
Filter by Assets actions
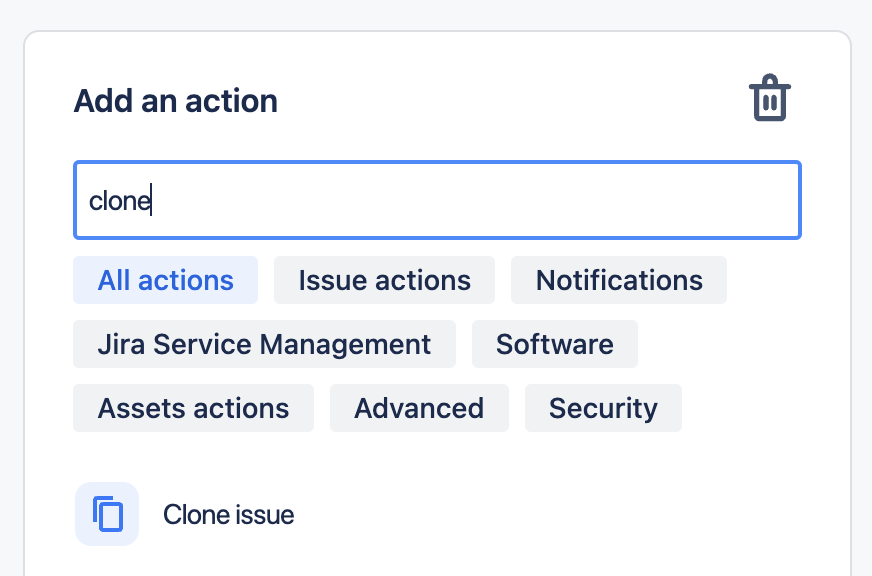[193, 408]
